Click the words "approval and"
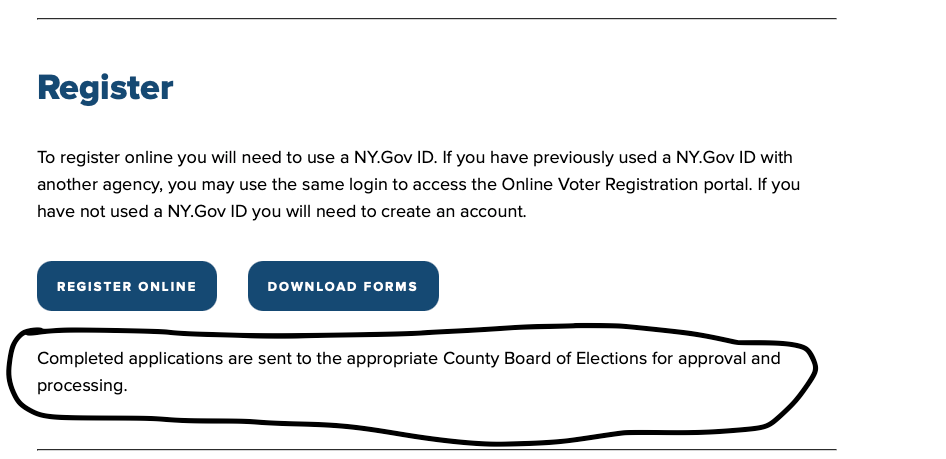The width and height of the screenshot is (946, 459). pyautogui.click(x=731, y=358)
